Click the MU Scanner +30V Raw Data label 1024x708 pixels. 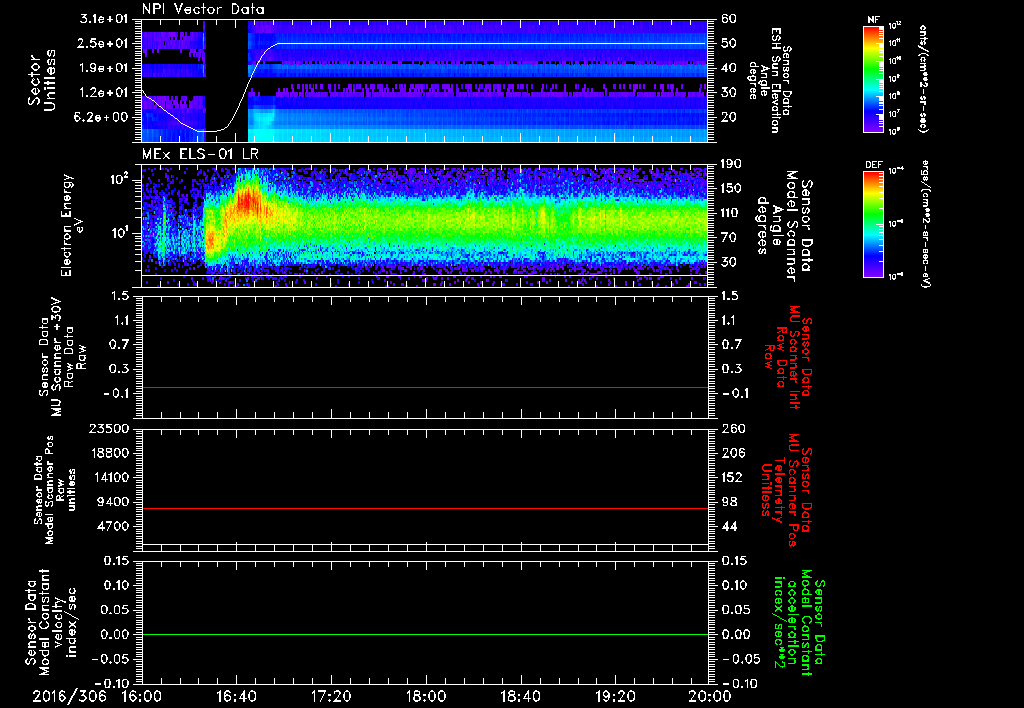pos(63,357)
